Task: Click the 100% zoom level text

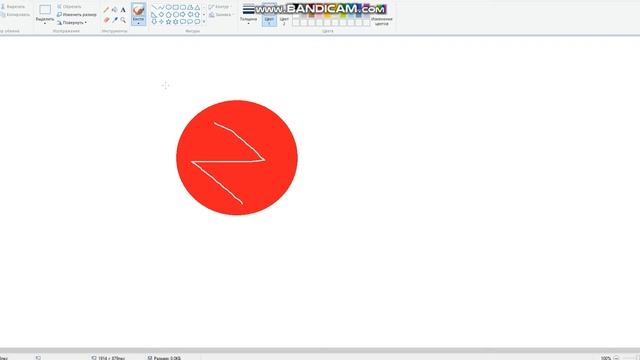Action: click(606, 358)
